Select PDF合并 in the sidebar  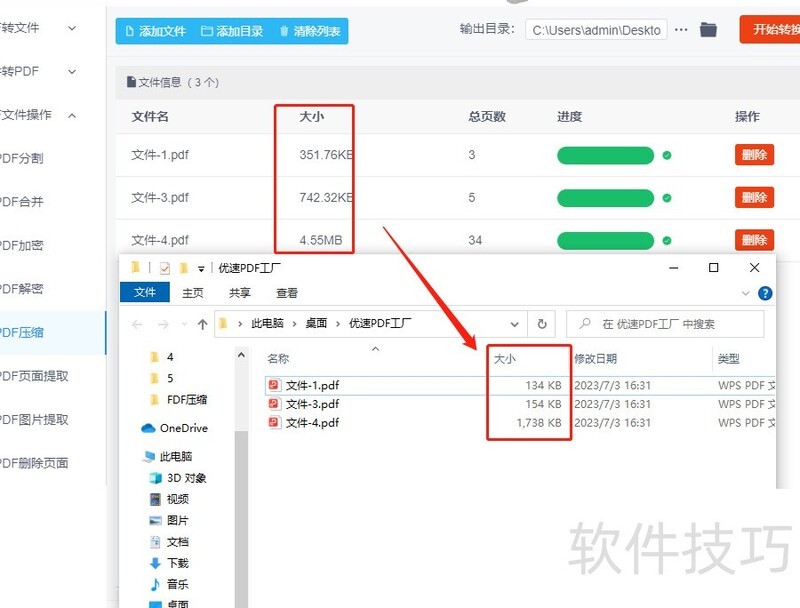coord(21,202)
